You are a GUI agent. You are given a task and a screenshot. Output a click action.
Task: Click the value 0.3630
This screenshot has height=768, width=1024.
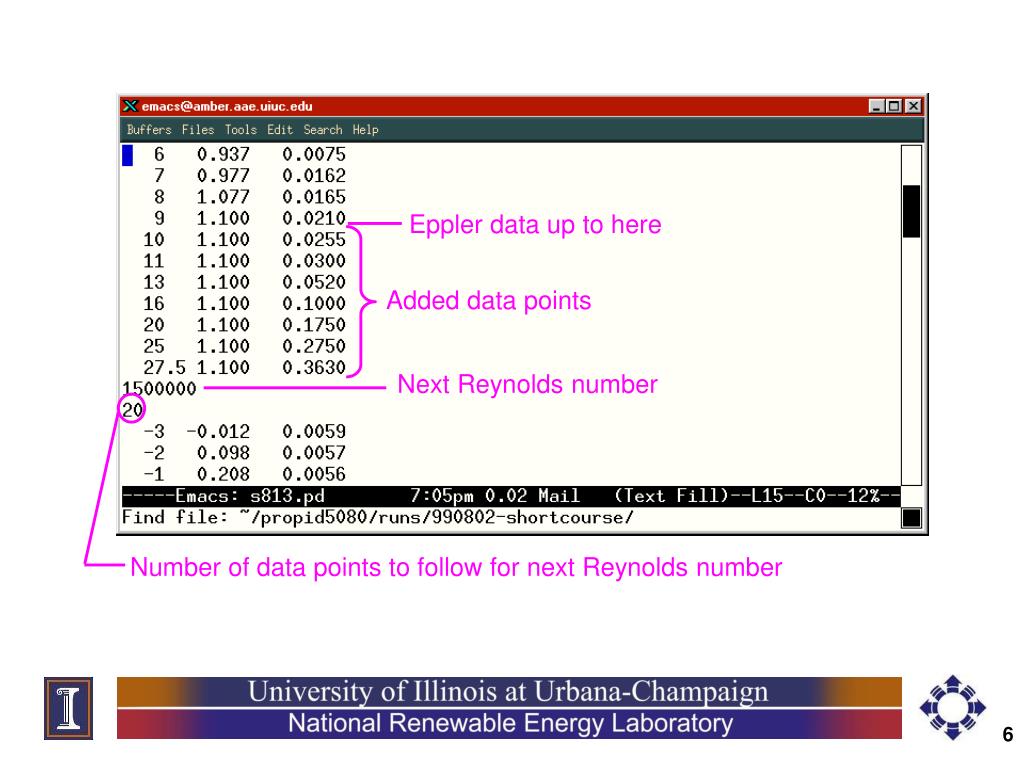tap(313, 368)
